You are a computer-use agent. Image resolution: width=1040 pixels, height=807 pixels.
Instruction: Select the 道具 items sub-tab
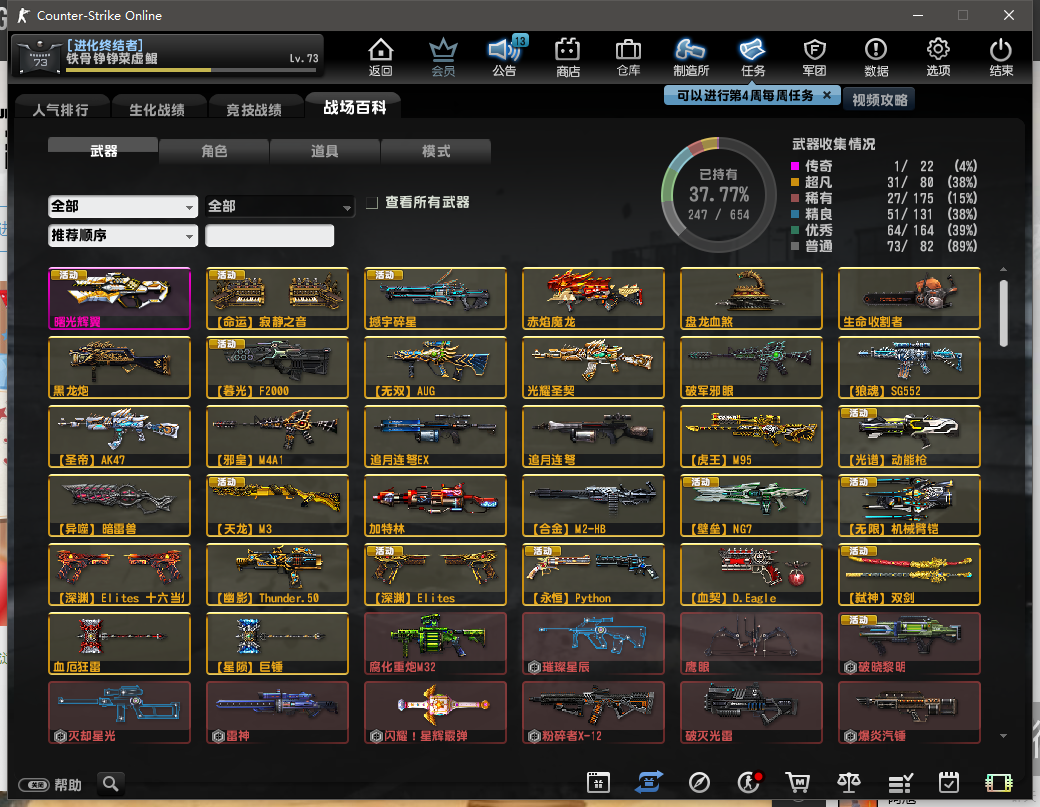pos(325,151)
